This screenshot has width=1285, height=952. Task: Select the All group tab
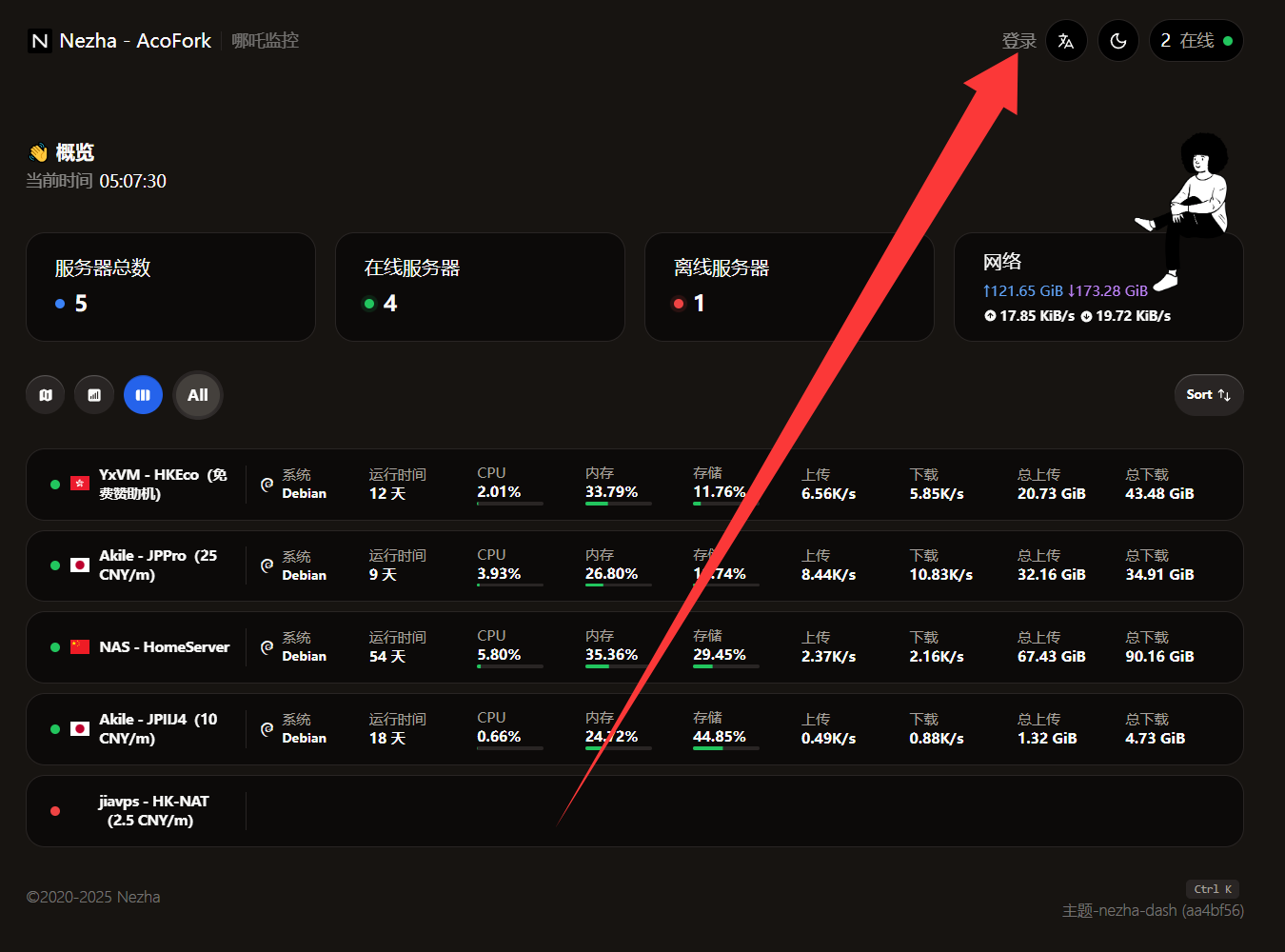(198, 395)
